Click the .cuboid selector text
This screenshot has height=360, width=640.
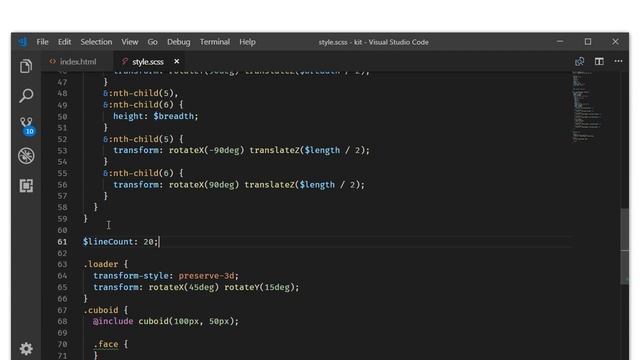pyautogui.click(x=100, y=310)
